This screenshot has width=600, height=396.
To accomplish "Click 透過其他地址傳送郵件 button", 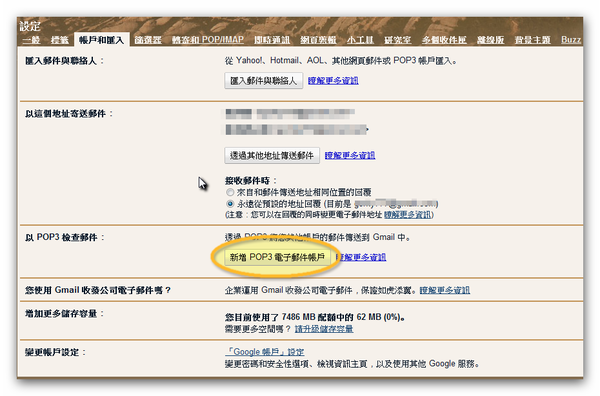I will [x=272, y=155].
